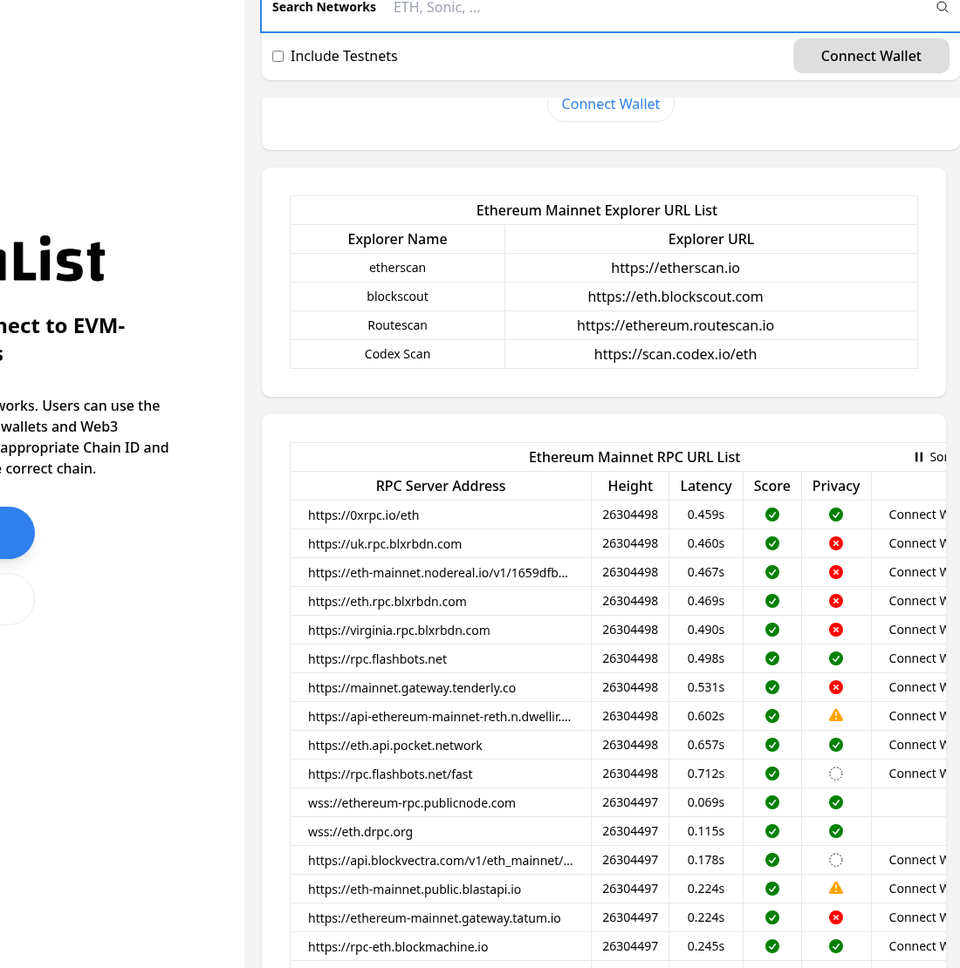Image resolution: width=960 pixels, height=968 pixels.
Task: Click the dotted privacy circle for api.blockvectra.com row
Action: tap(836, 860)
